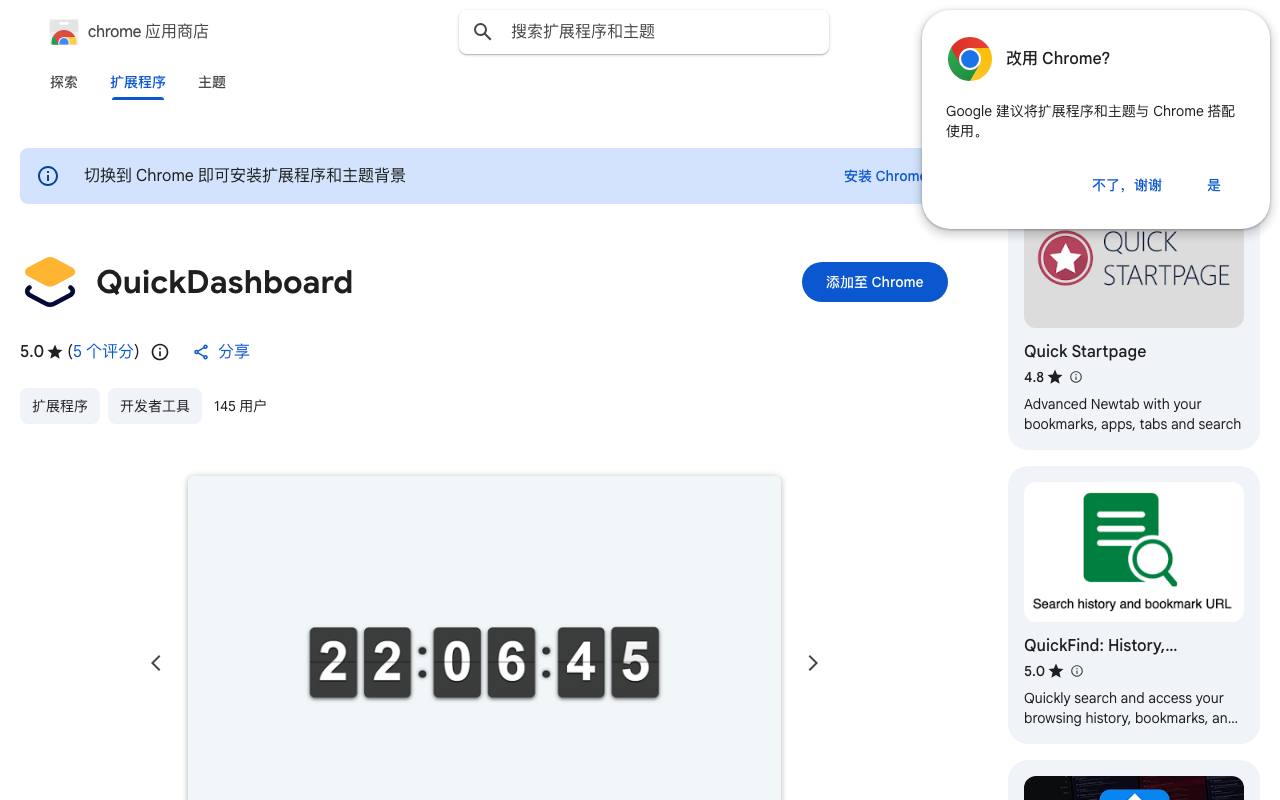Viewport: 1280px width, 800px height.
Task: Click the info icon in the blue banner
Action: pyautogui.click(x=48, y=176)
